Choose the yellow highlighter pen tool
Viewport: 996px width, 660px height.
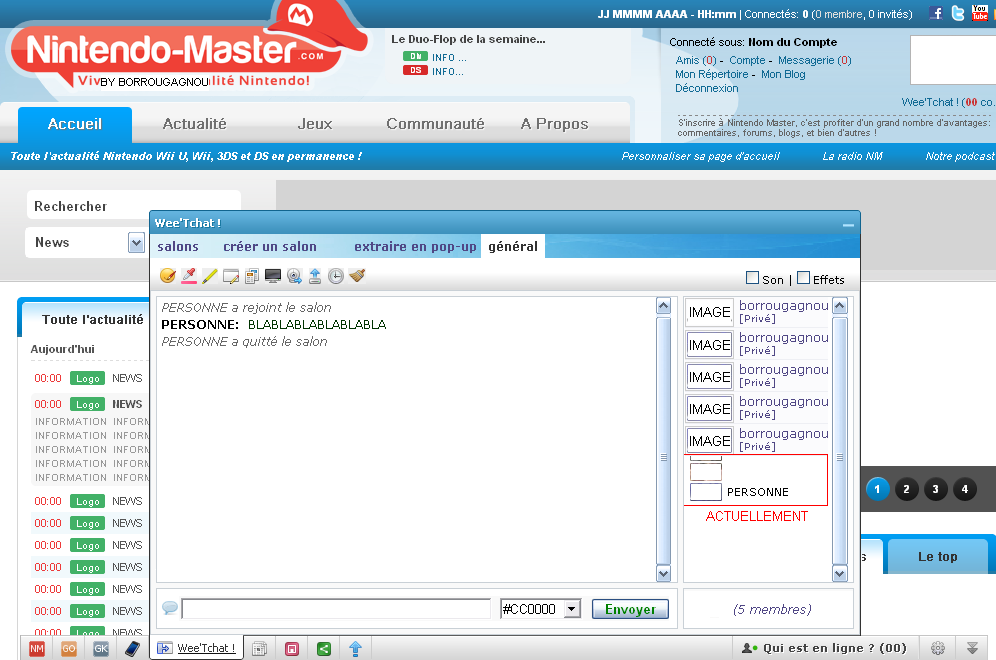[x=210, y=276]
